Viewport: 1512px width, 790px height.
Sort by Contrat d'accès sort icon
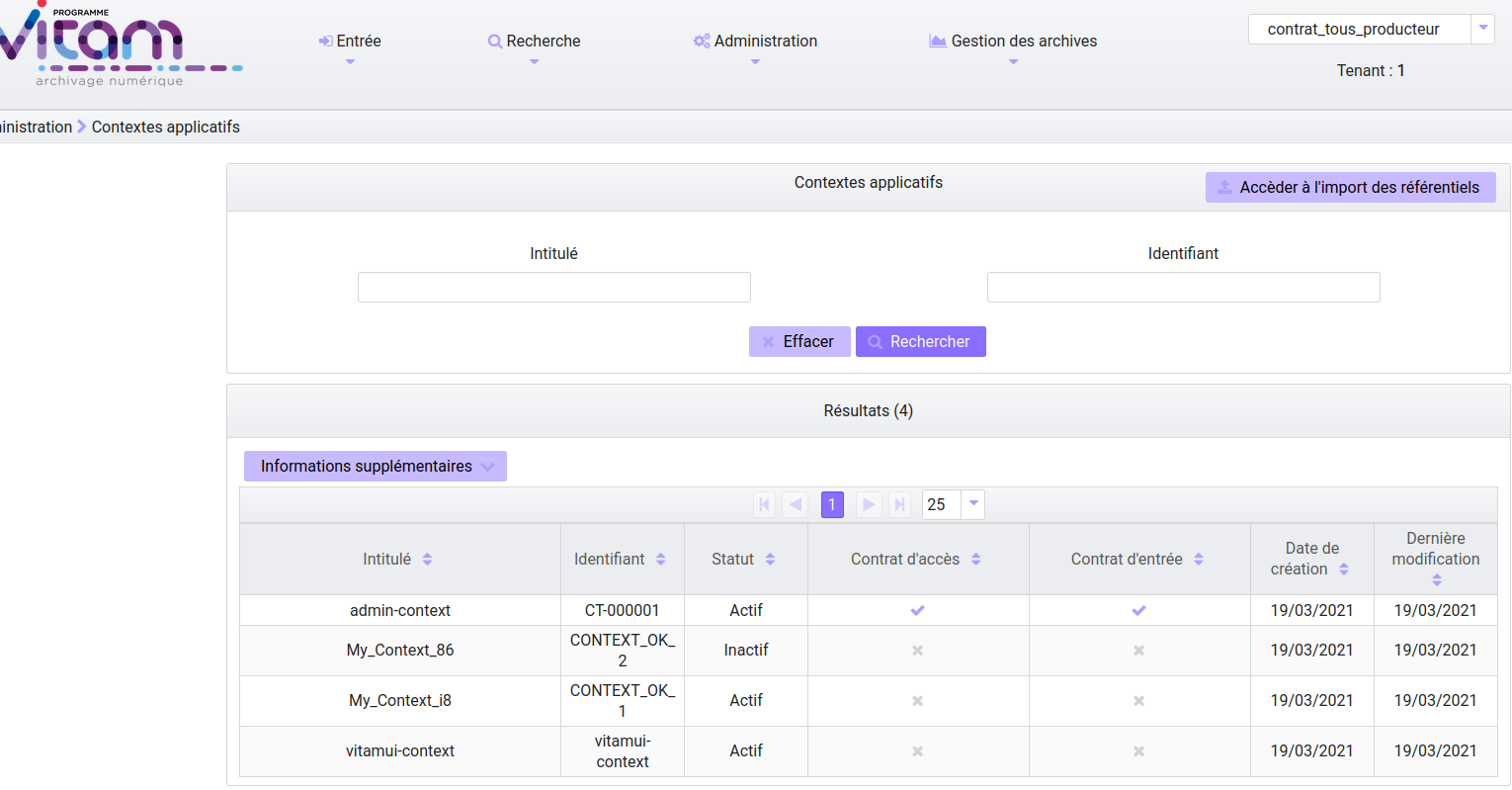point(975,560)
